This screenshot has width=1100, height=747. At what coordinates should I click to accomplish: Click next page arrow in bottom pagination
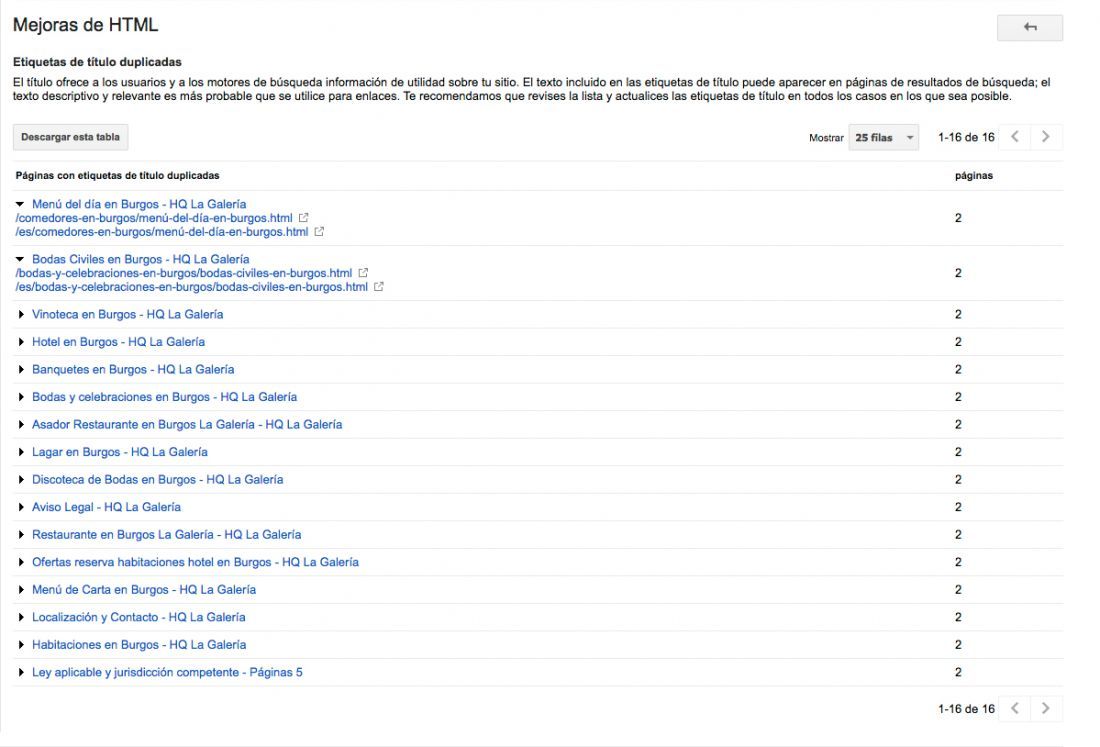click(1046, 708)
